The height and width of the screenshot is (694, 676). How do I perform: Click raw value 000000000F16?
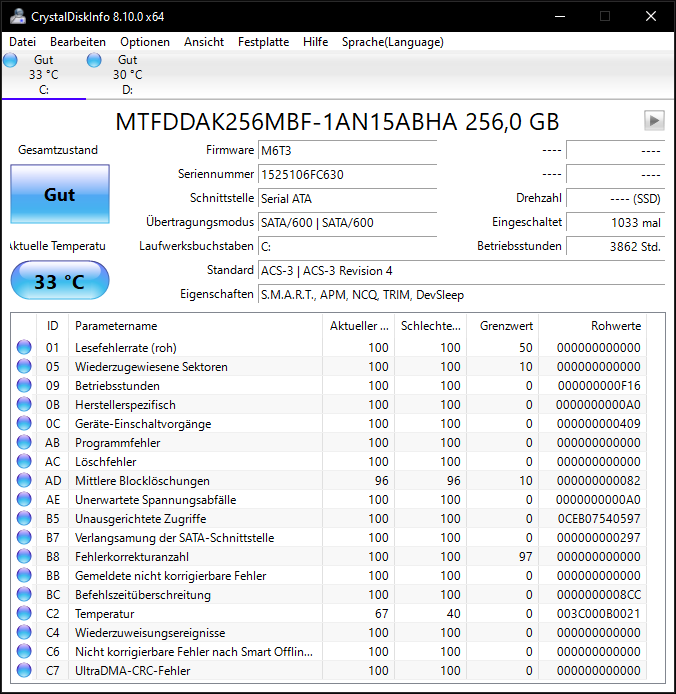[x=599, y=386]
